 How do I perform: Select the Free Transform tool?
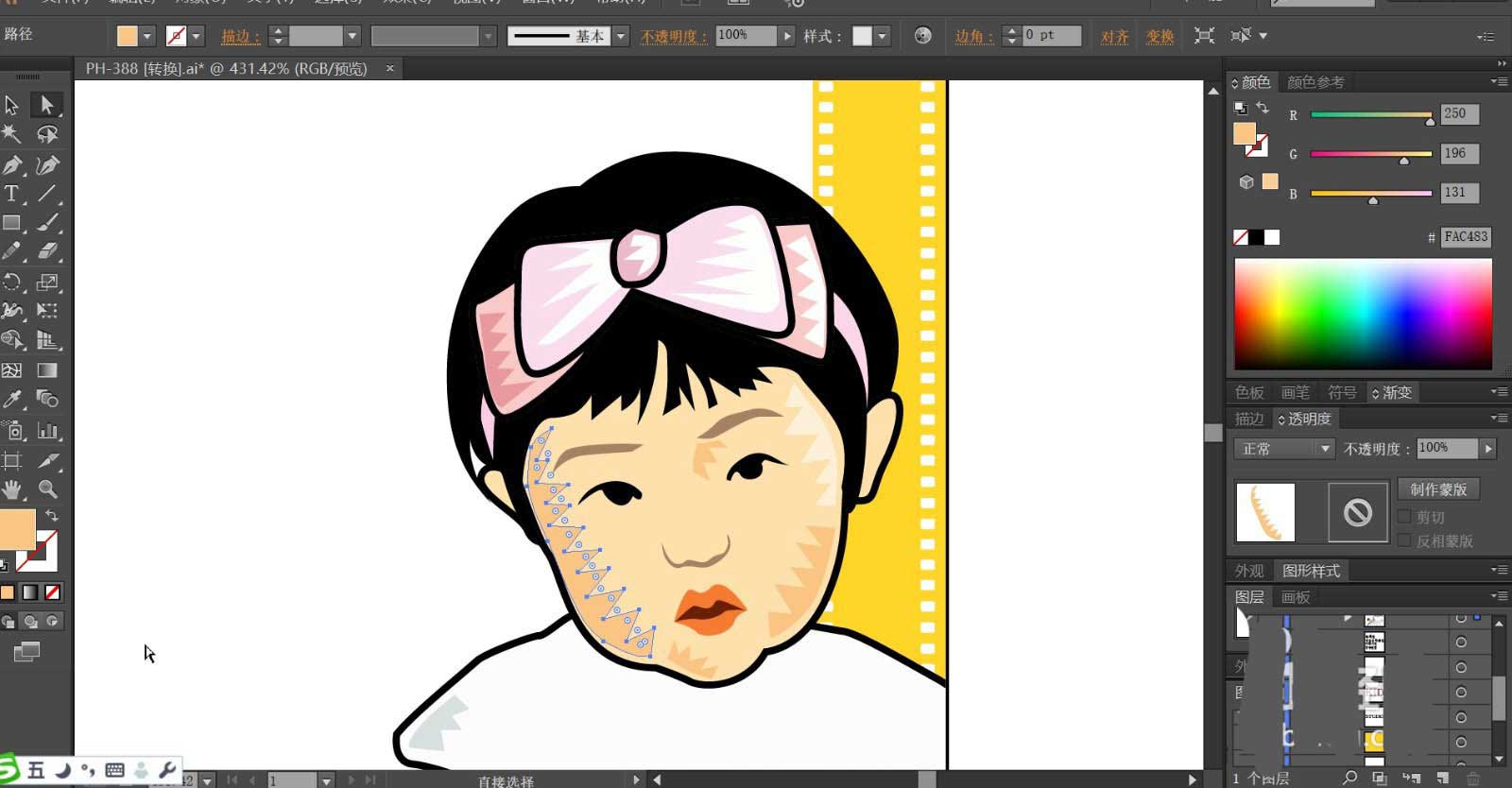[46, 310]
